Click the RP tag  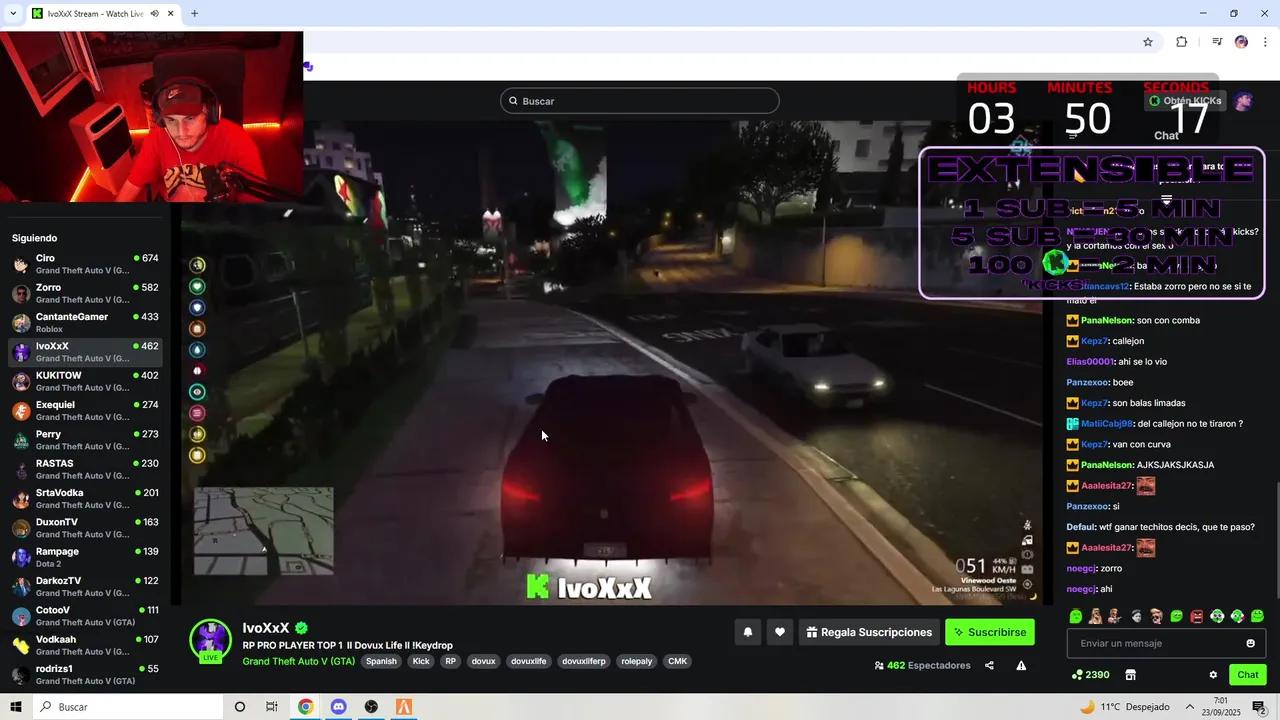pyautogui.click(x=451, y=661)
